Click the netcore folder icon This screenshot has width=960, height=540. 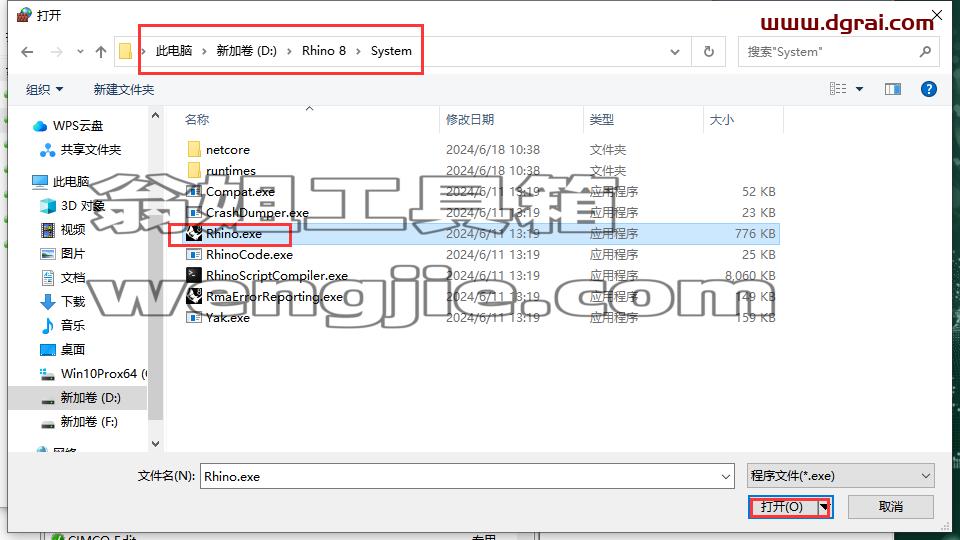click(194, 149)
